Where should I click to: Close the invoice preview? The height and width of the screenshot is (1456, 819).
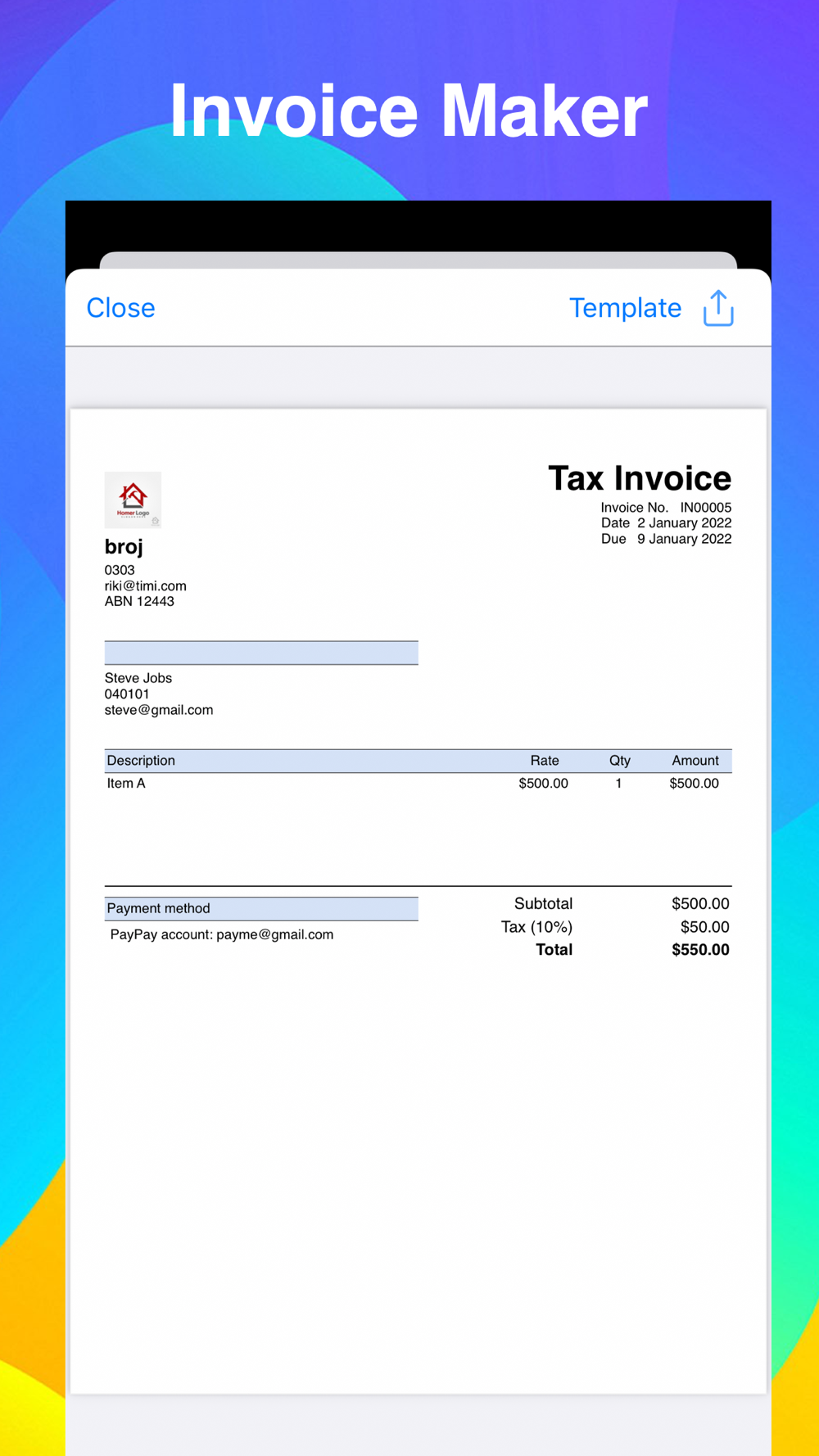121,308
